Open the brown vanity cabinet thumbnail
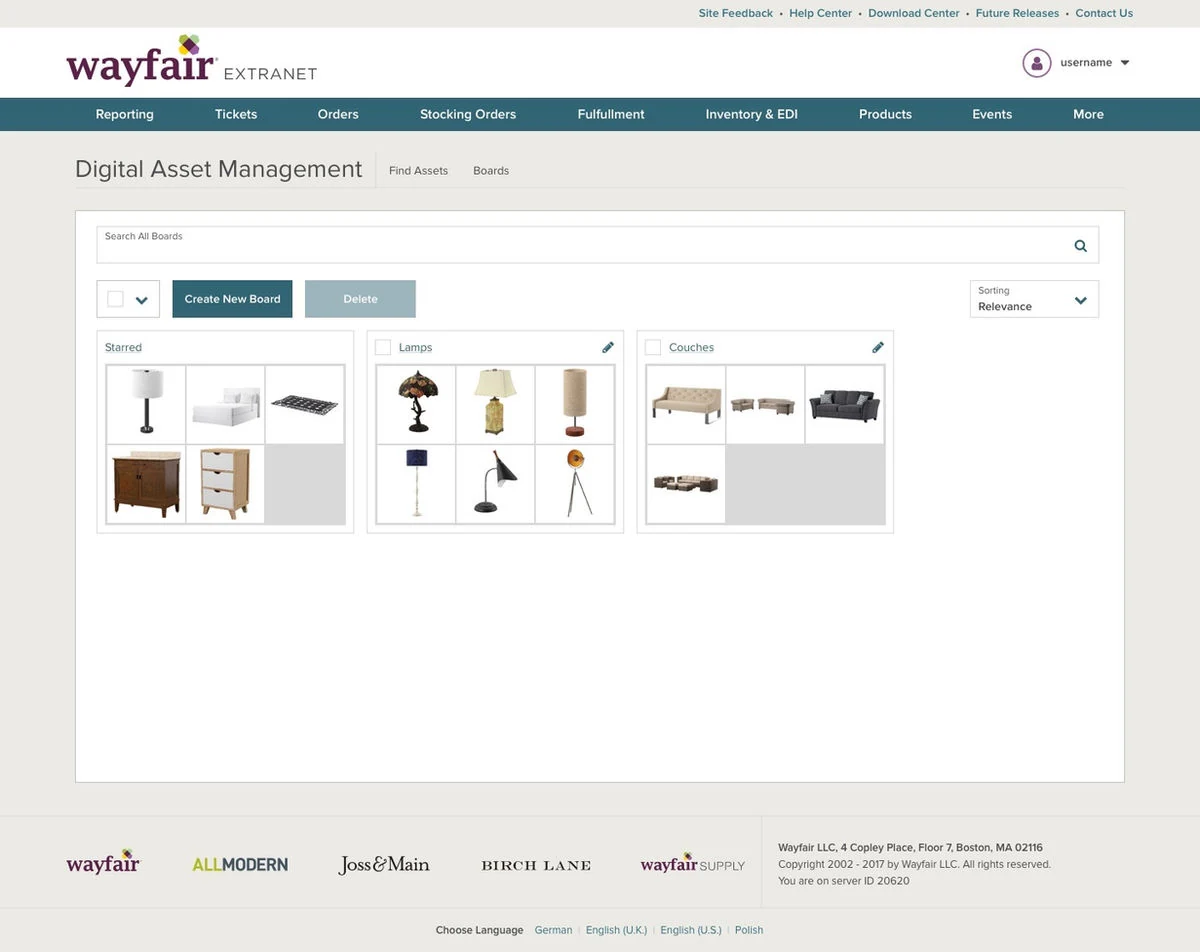The image size is (1200, 952). tap(146, 484)
